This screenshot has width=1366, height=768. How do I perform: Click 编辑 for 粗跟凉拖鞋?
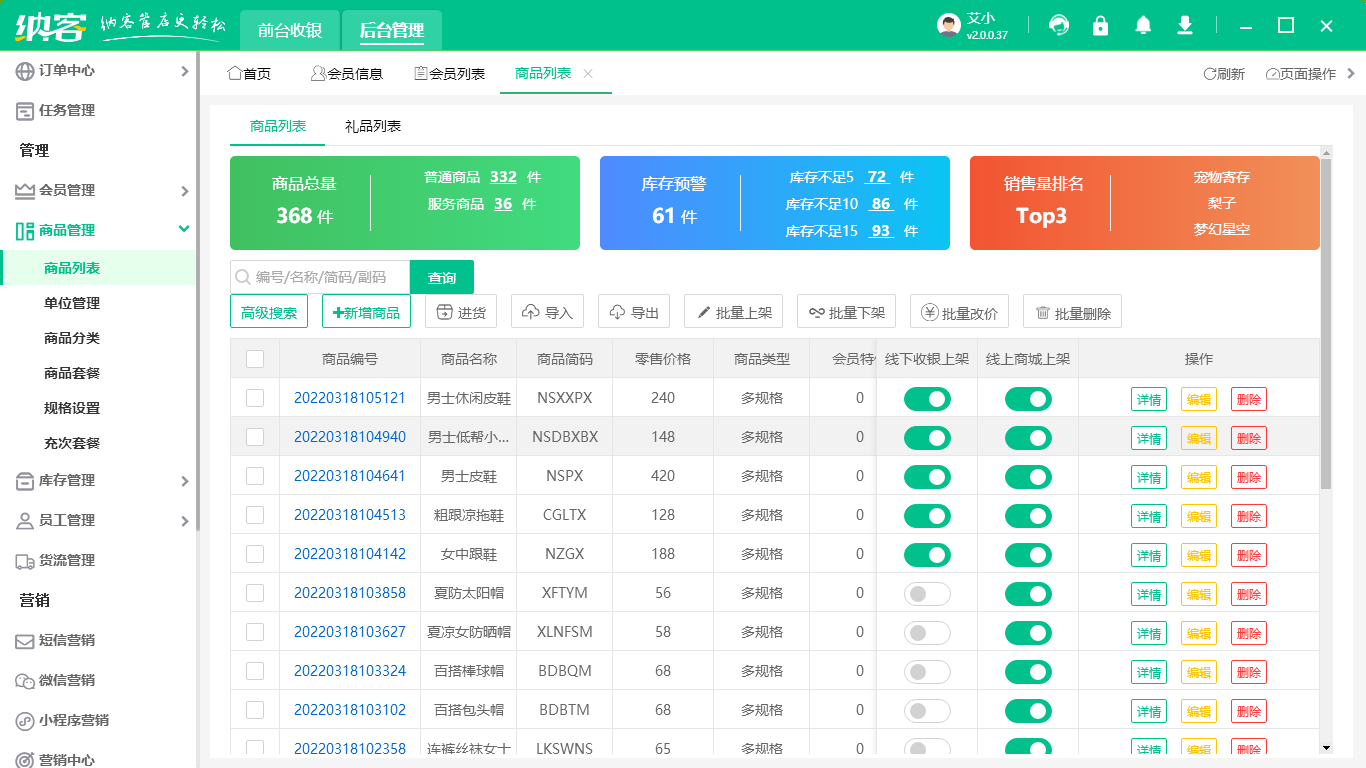click(x=1199, y=516)
